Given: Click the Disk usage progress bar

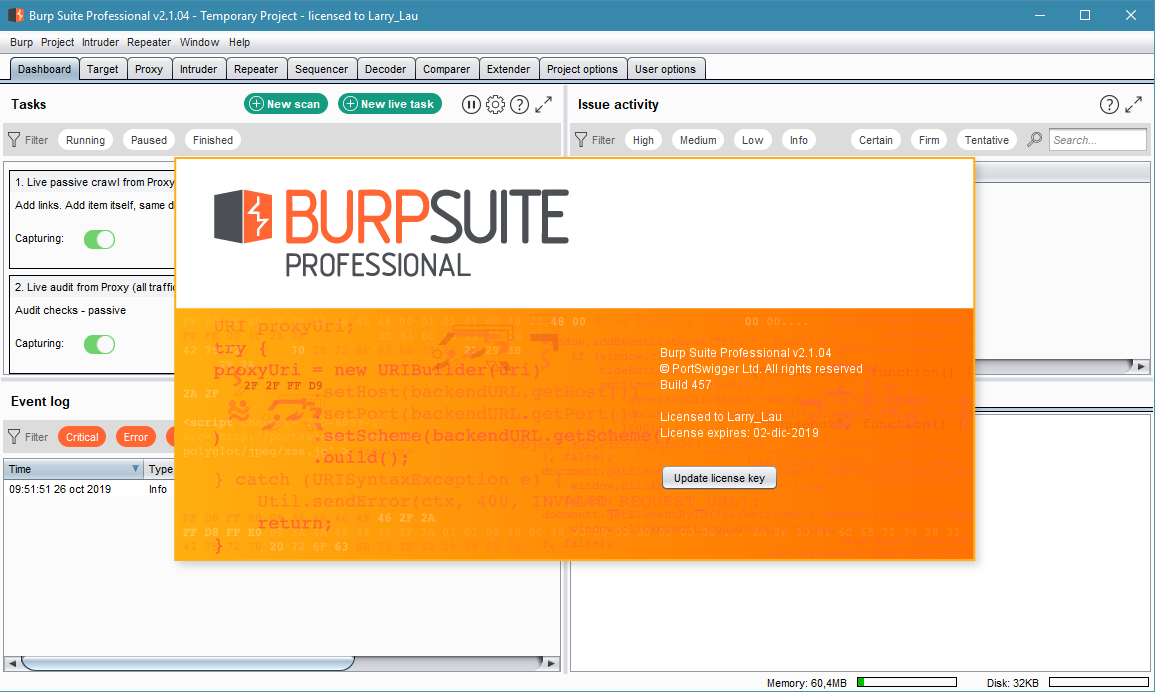Looking at the screenshot, I should point(1098,682).
